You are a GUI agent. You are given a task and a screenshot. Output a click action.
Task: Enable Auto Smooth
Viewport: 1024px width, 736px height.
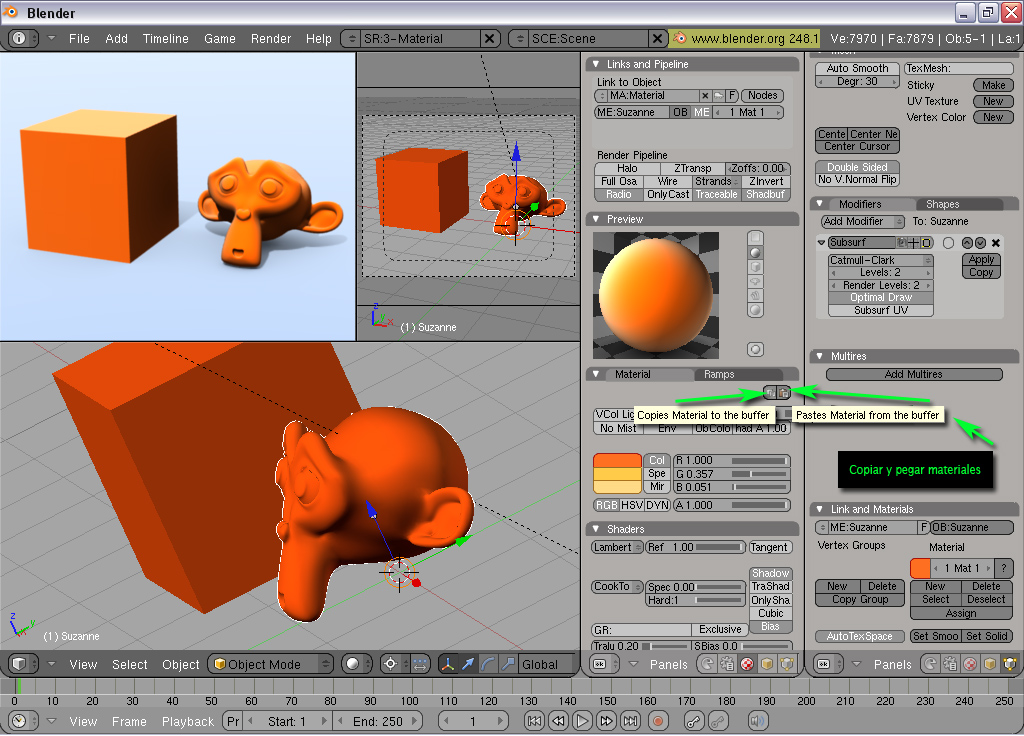[x=857, y=69]
